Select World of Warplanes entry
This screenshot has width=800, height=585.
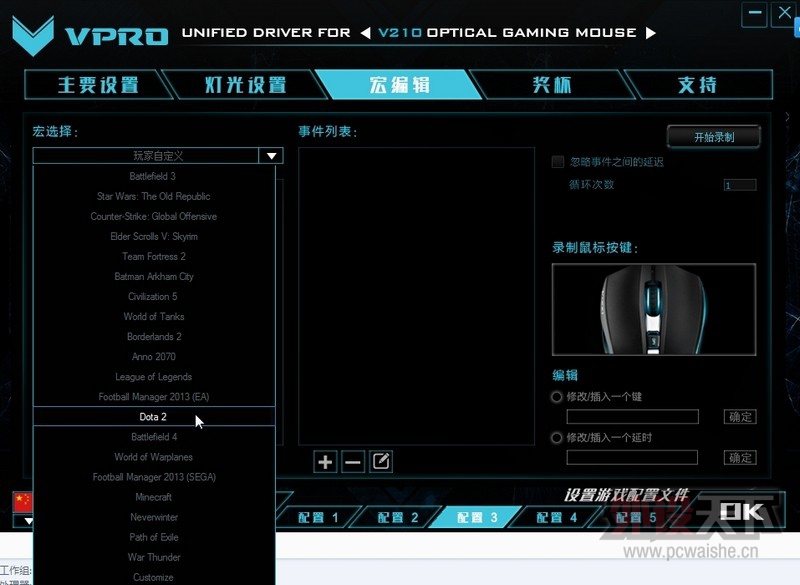[153, 457]
